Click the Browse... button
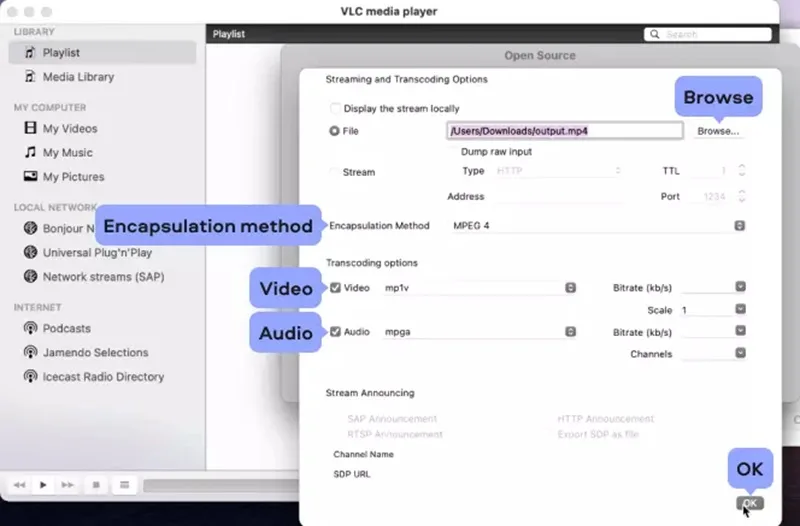 718,131
